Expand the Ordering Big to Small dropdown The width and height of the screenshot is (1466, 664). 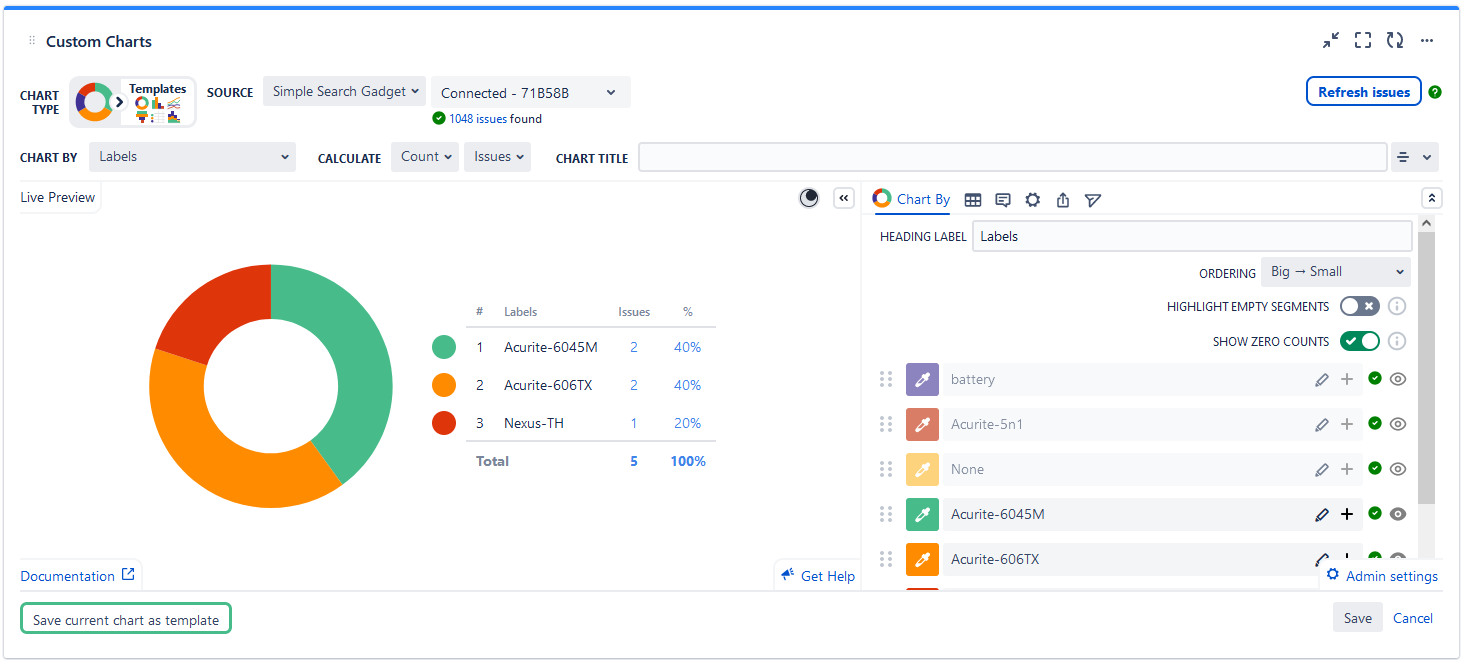tap(1335, 272)
